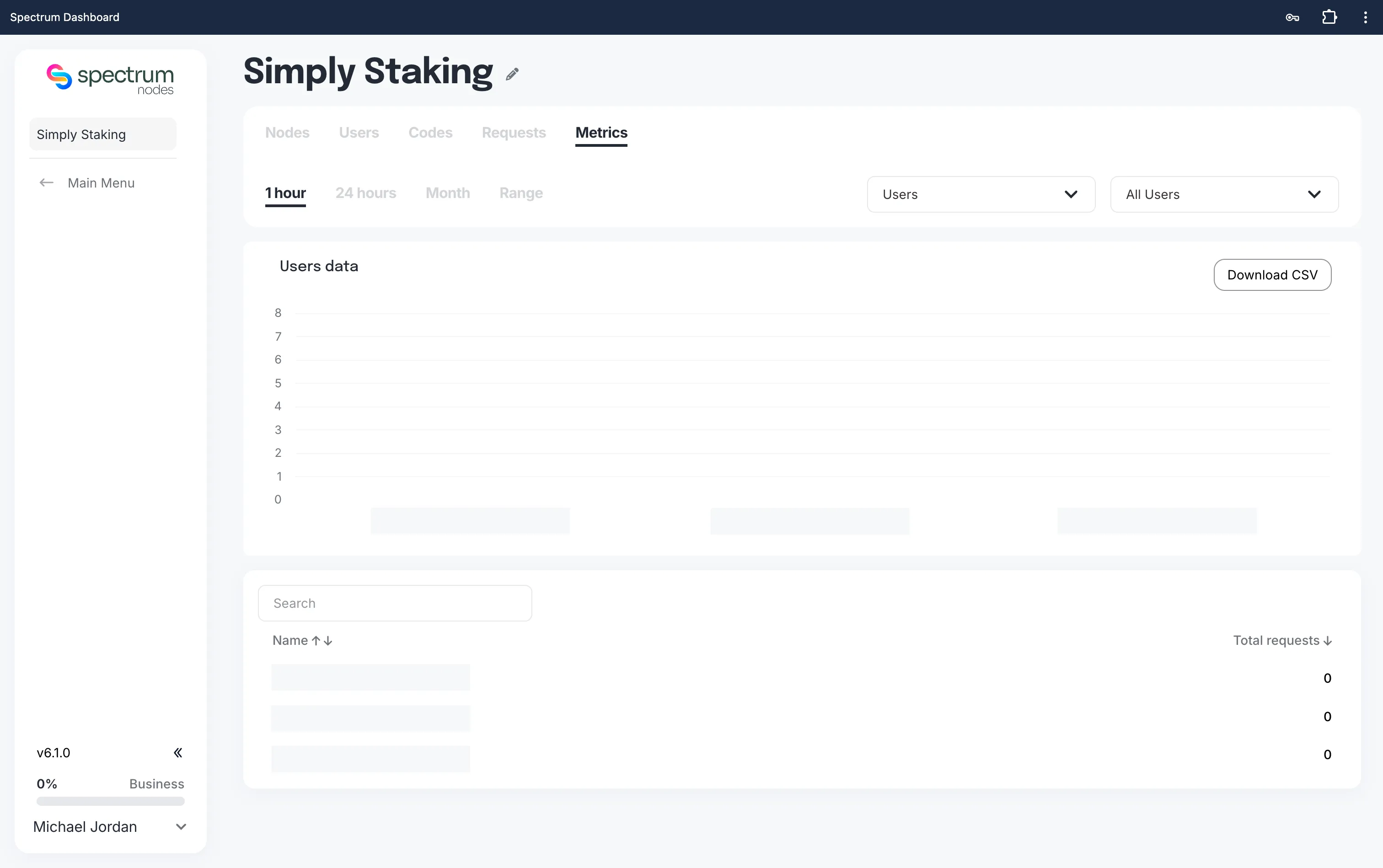1383x868 pixels.
Task: Switch to the Users tab
Action: [359, 133]
